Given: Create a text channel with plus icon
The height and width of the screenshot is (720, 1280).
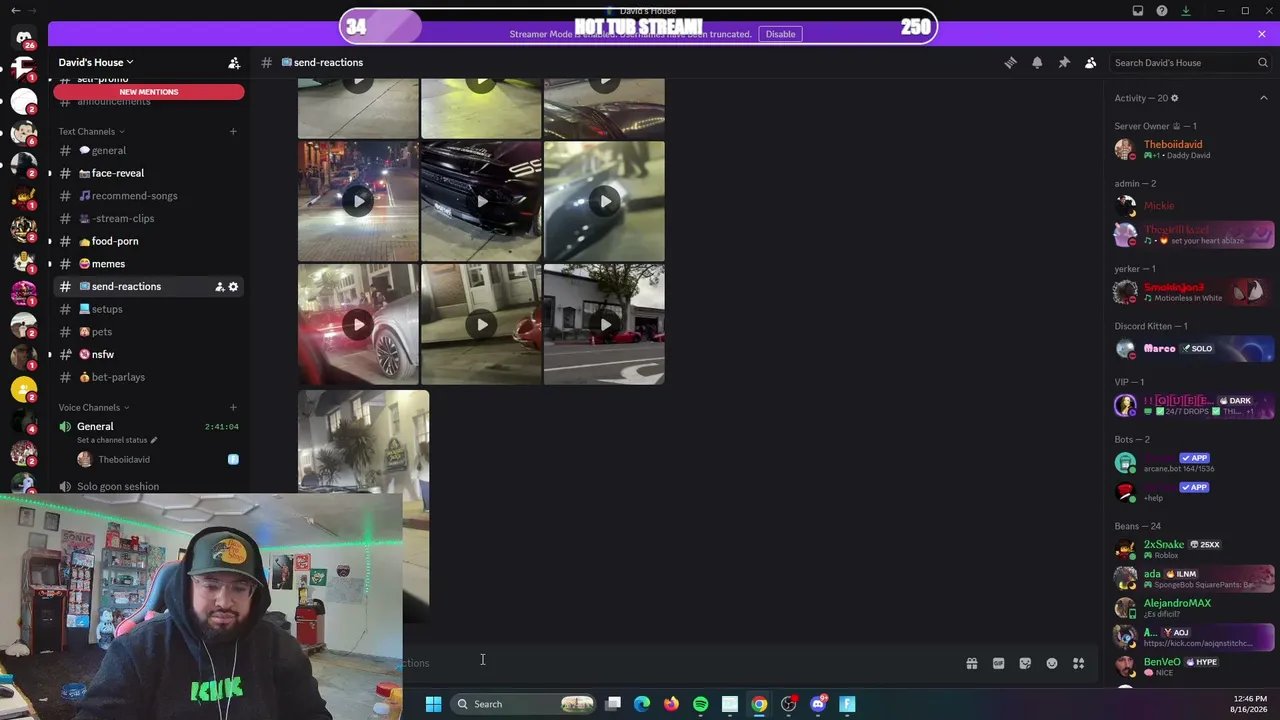Looking at the screenshot, I should (233, 131).
